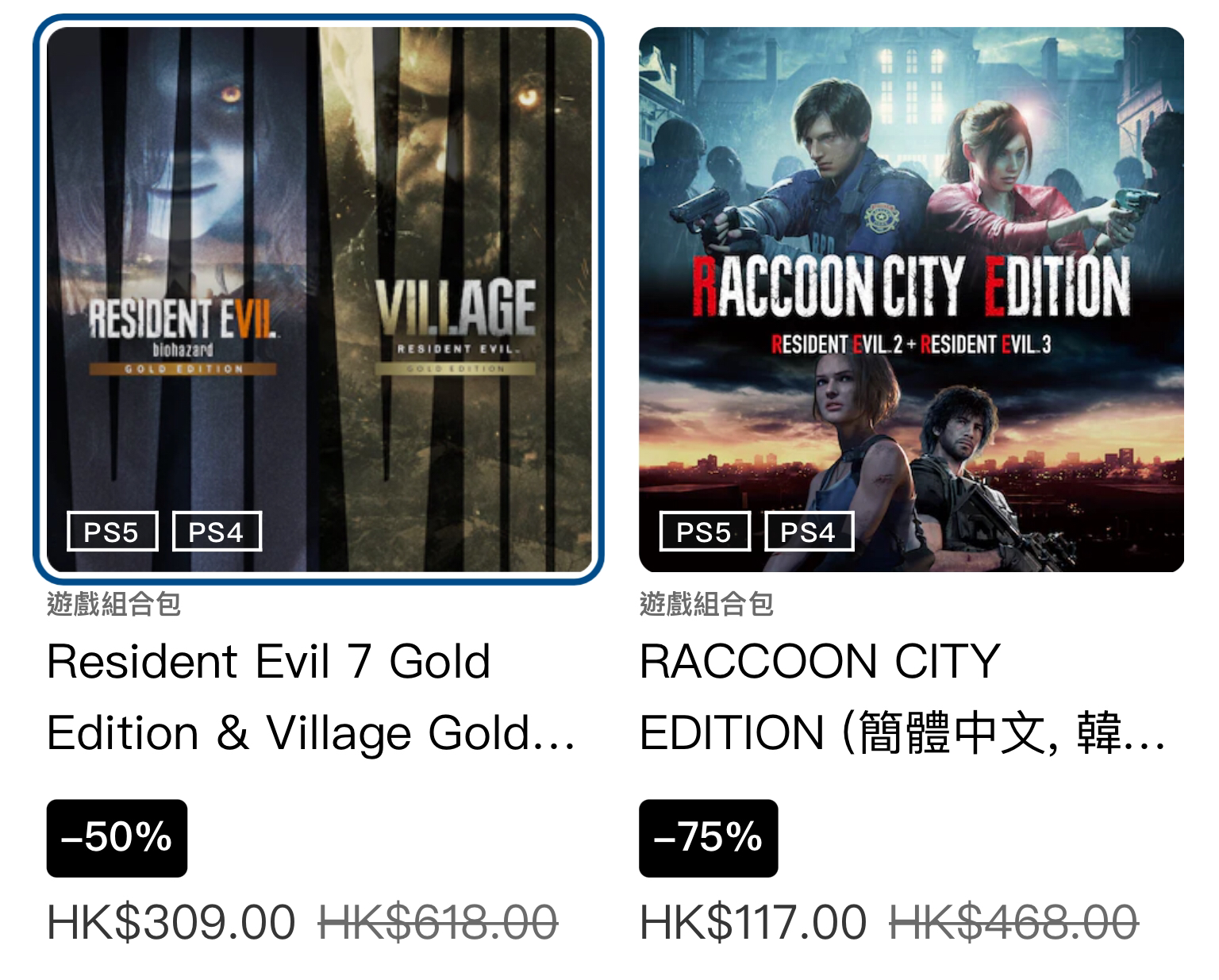Click 遊戲組合包 label under Resident Evil 7 bundle
Viewport: 1219px width, 980px height.
point(114,604)
